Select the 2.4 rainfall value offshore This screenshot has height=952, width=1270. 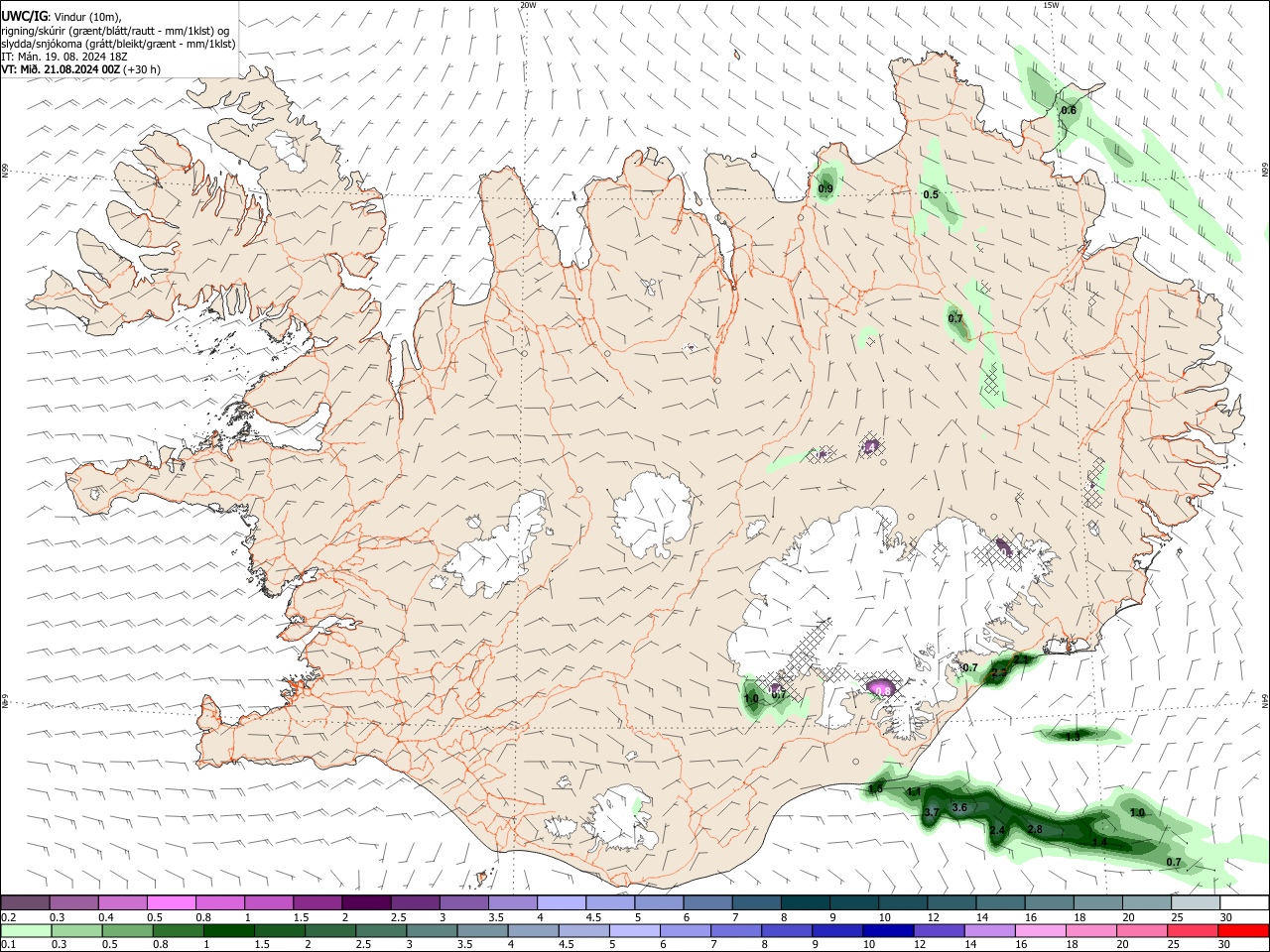(x=998, y=830)
